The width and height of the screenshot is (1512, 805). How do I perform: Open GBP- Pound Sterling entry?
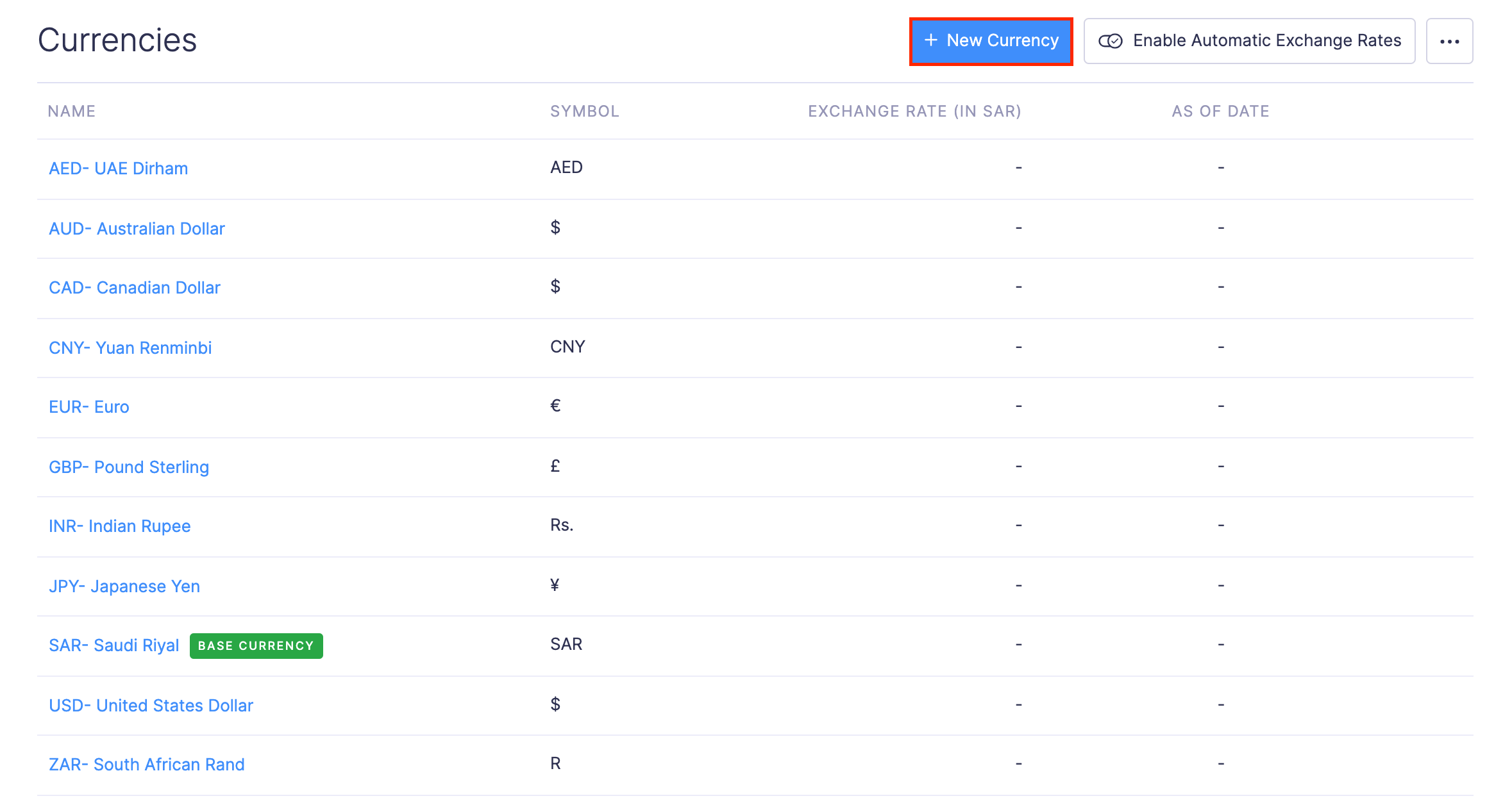(x=129, y=467)
